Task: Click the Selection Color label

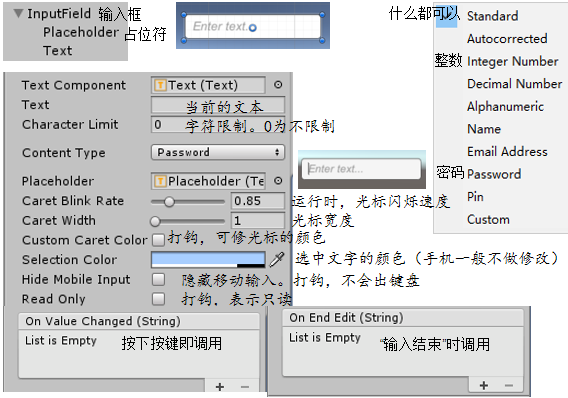Action: tap(70, 260)
